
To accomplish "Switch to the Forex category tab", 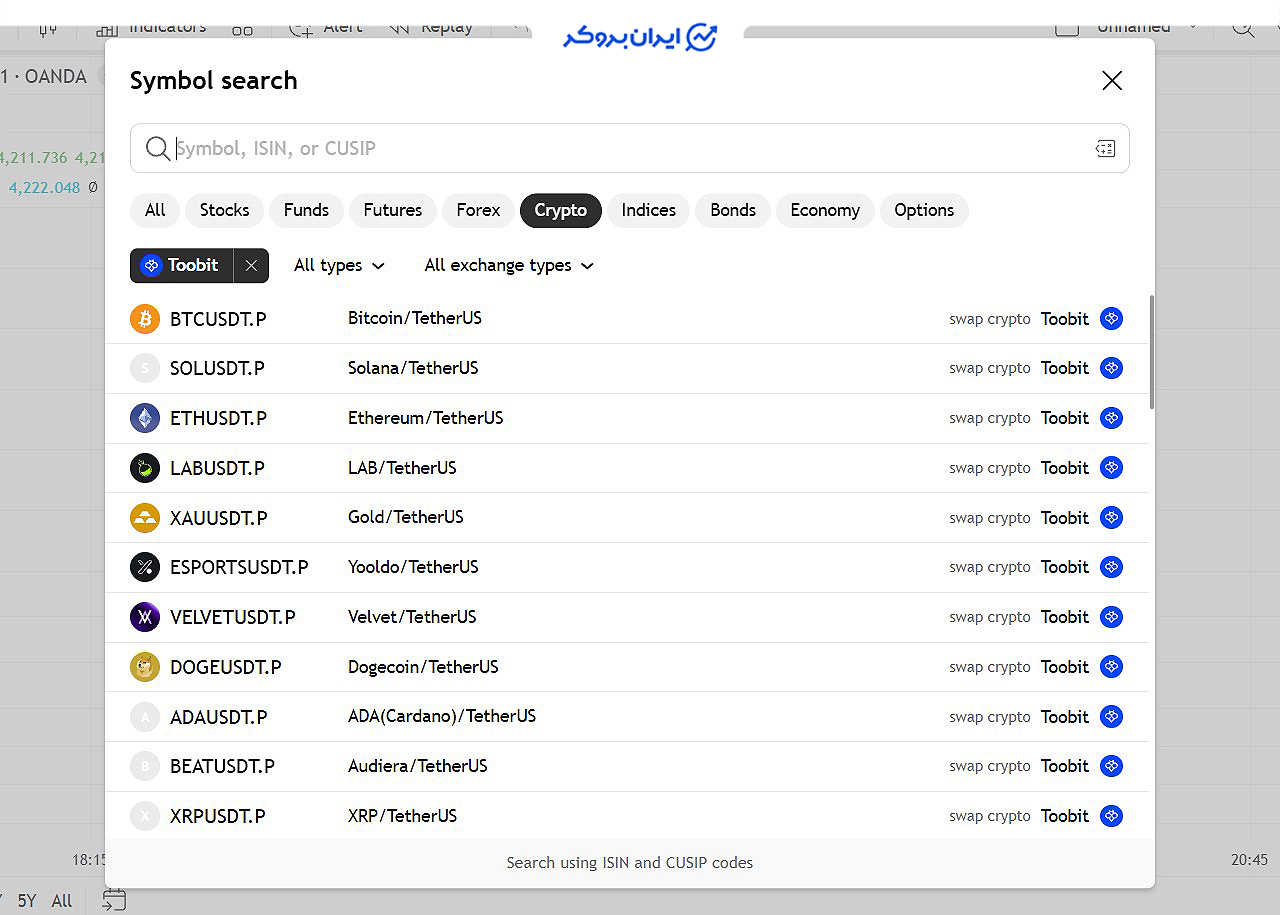I will click(x=478, y=210).
